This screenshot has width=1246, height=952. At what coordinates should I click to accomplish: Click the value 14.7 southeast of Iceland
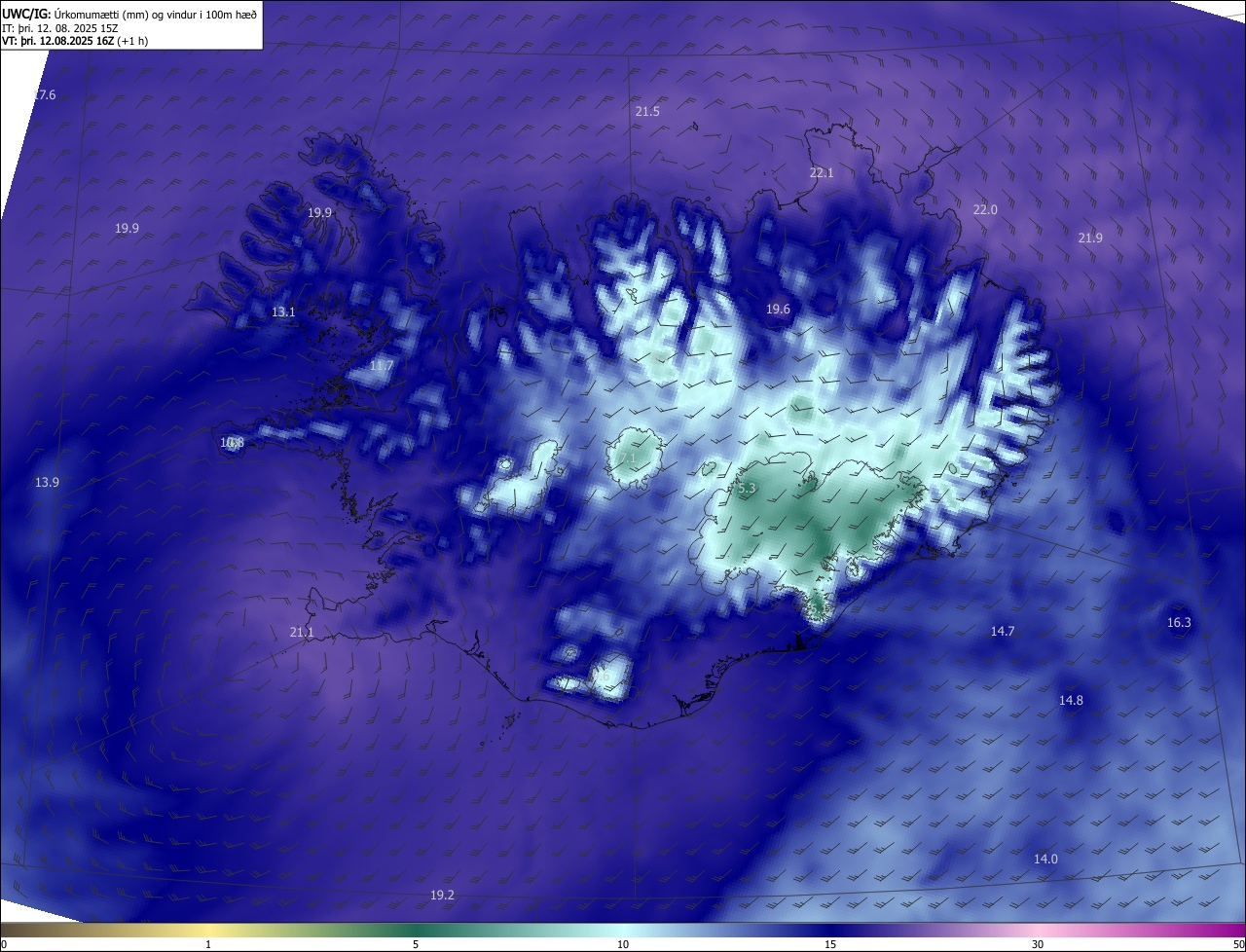1003,632
